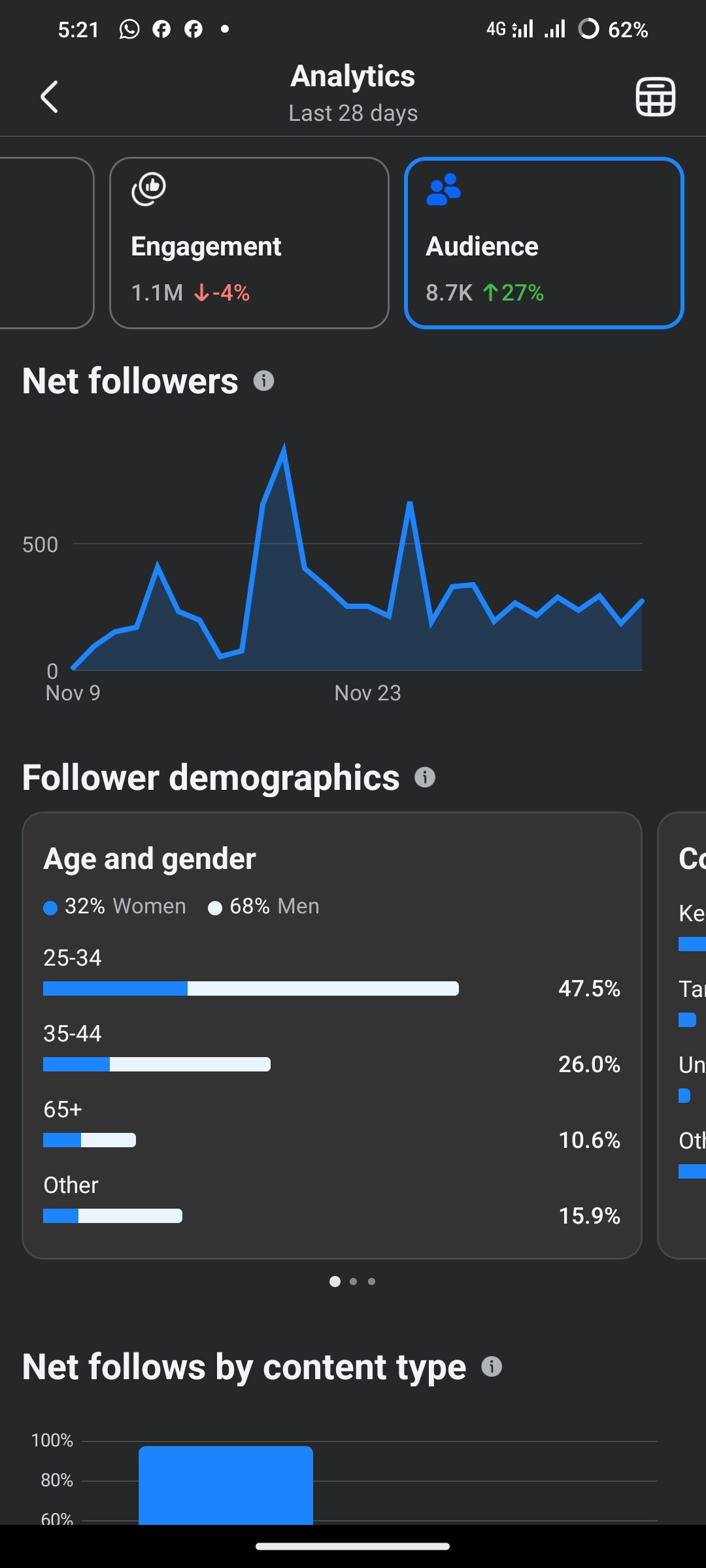Open the calendar date range icon
Viewport: 706px width, 1568px height.
click(x=656, y=97)
